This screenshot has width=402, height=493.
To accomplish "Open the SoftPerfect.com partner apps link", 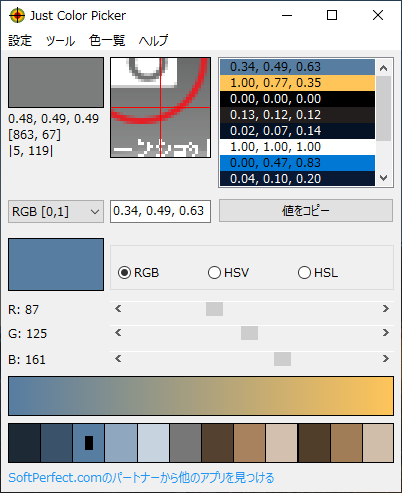I will (x=141, y=478).
